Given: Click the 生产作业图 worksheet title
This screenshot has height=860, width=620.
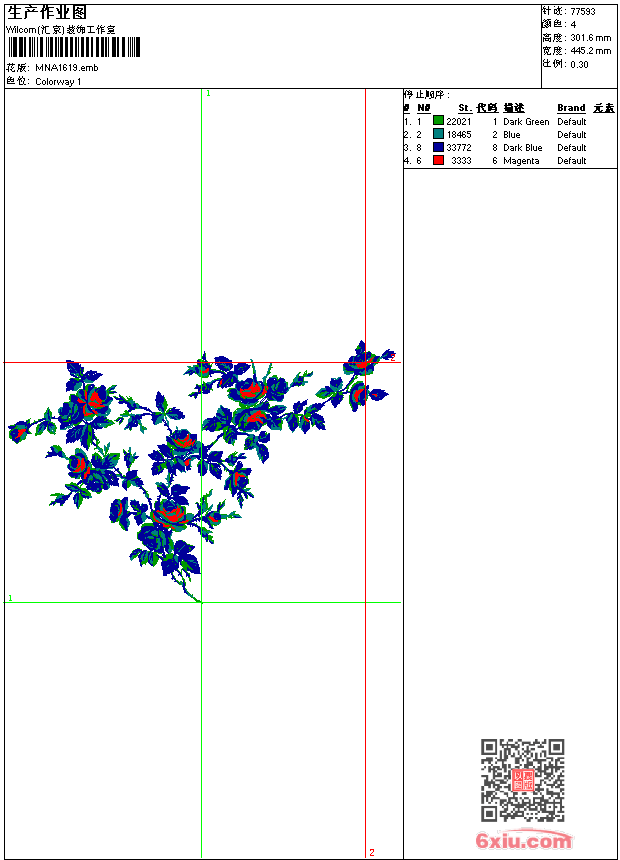Looking at the screenshot, I should point(47,12).
